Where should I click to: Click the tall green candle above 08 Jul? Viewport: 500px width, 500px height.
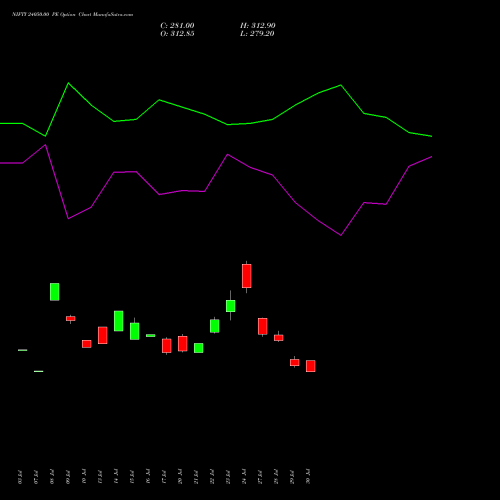pos(55,292)
